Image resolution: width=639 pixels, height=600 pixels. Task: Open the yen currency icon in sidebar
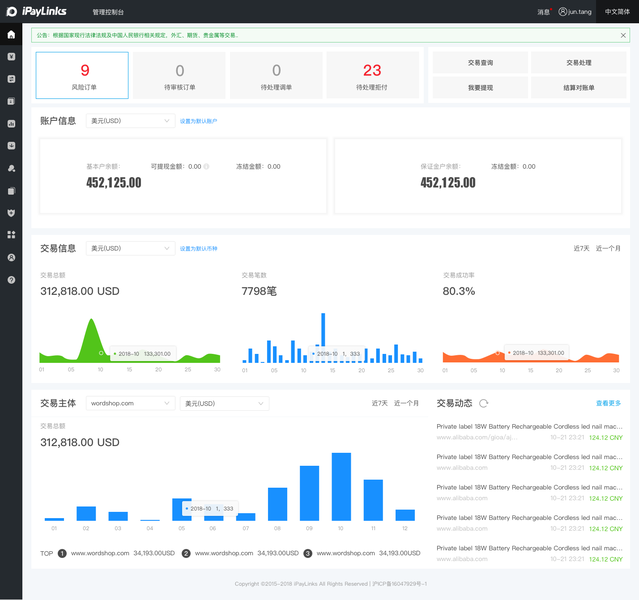click(x=11, y=57)
